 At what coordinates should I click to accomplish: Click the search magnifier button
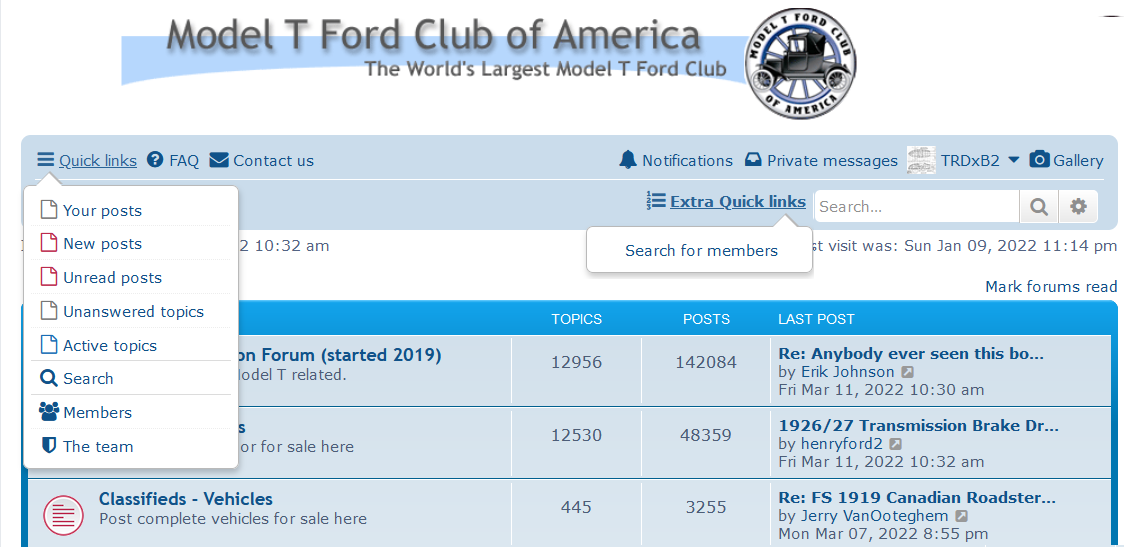tap(1039, 207)
